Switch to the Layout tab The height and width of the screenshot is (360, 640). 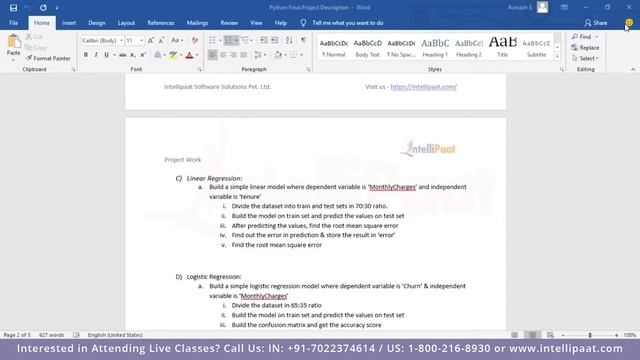[x=126, y=23]
